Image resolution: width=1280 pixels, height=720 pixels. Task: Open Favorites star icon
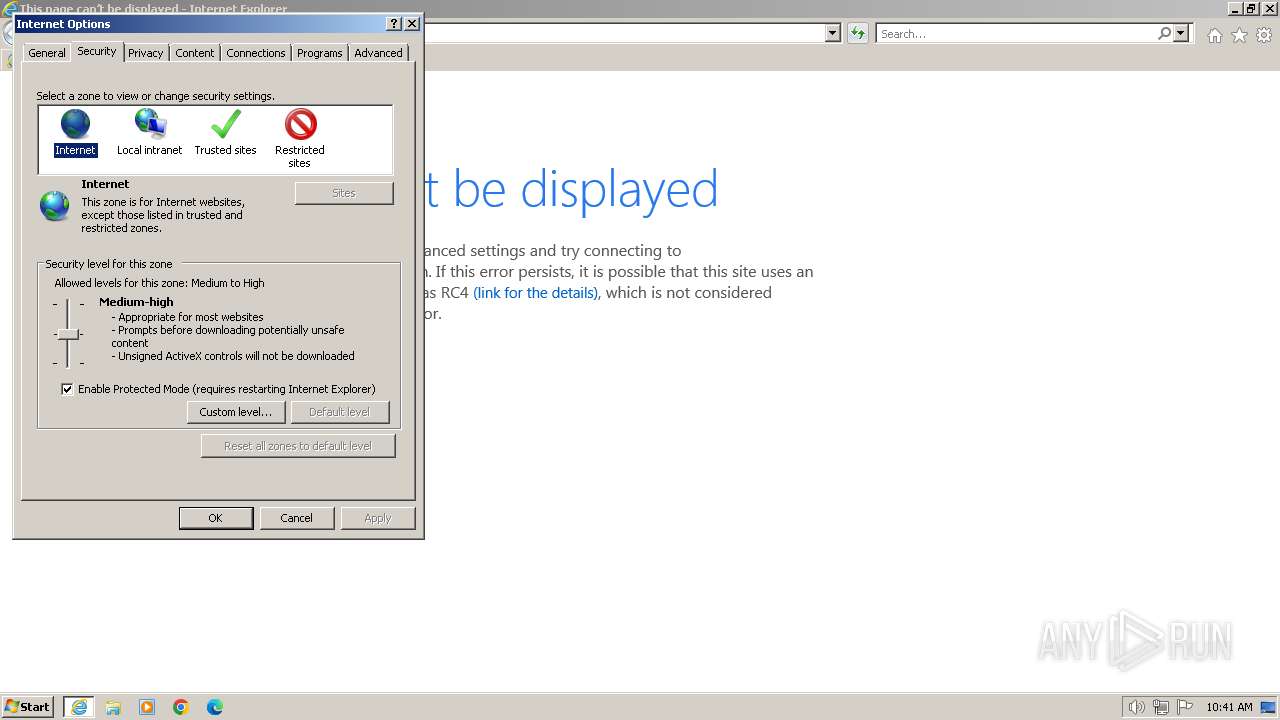tap(1239, 35)
